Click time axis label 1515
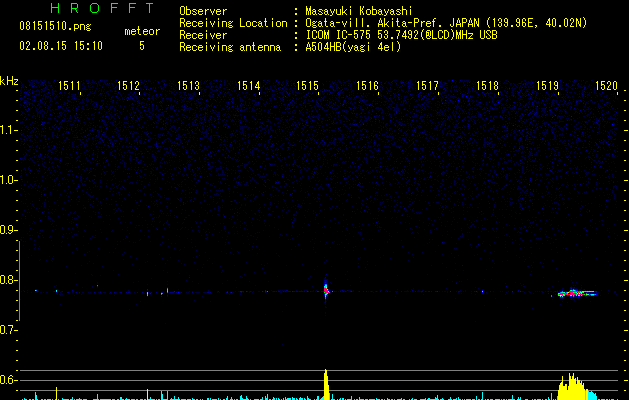 [307, 86]
